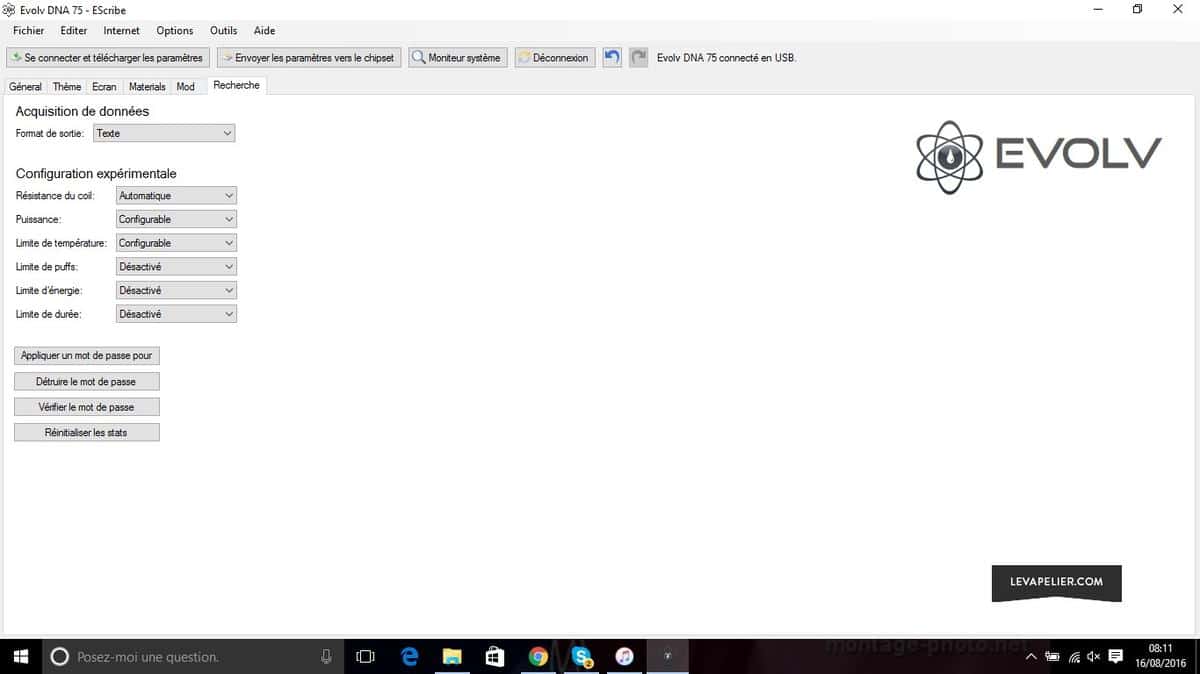1200x674 pixels.
Task: Open Résistance du coil dropdown
Action: (x=177, y=196)
